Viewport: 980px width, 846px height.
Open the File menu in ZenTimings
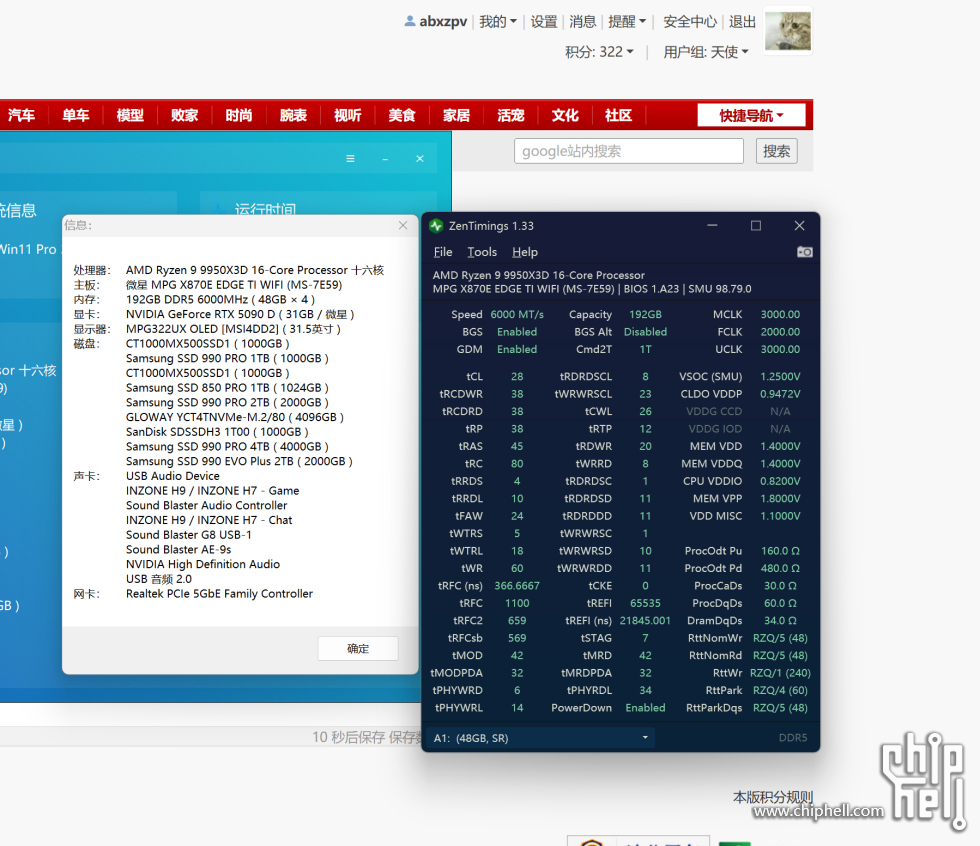(443, 252)
